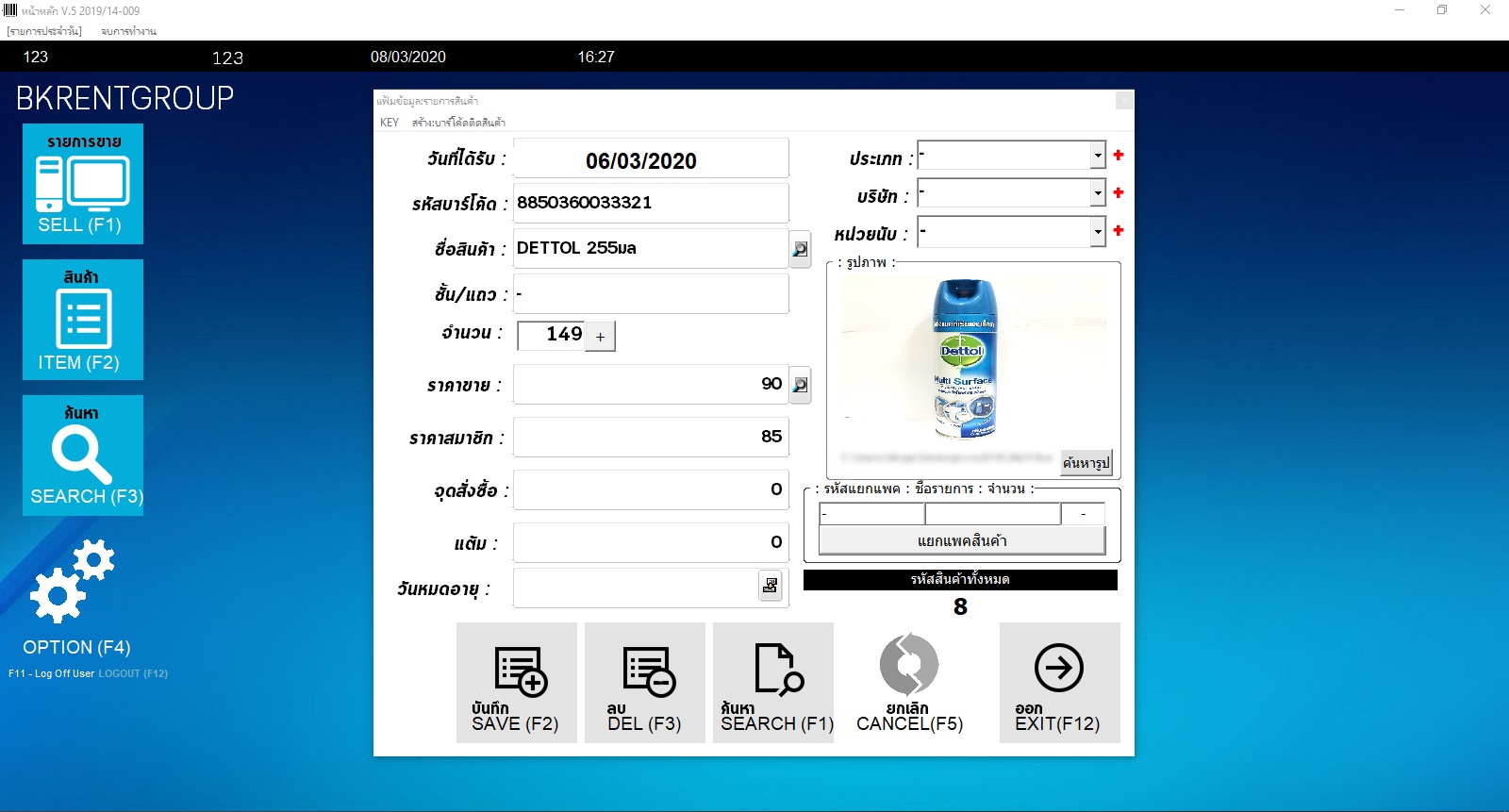This screenshot has height=812, width=1509.
Task: Click lookup icon next to sale price
Action: pos(800,385)
